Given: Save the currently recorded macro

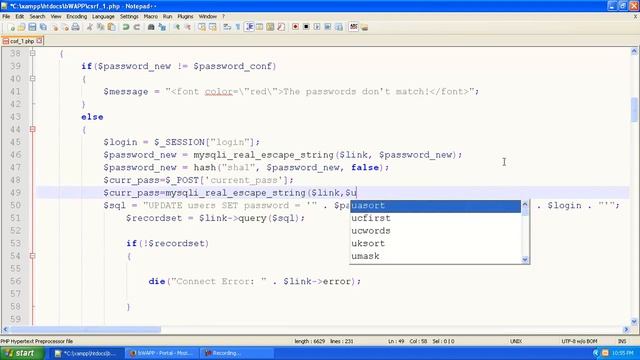Looking at the screenshot, I should 339,27.
